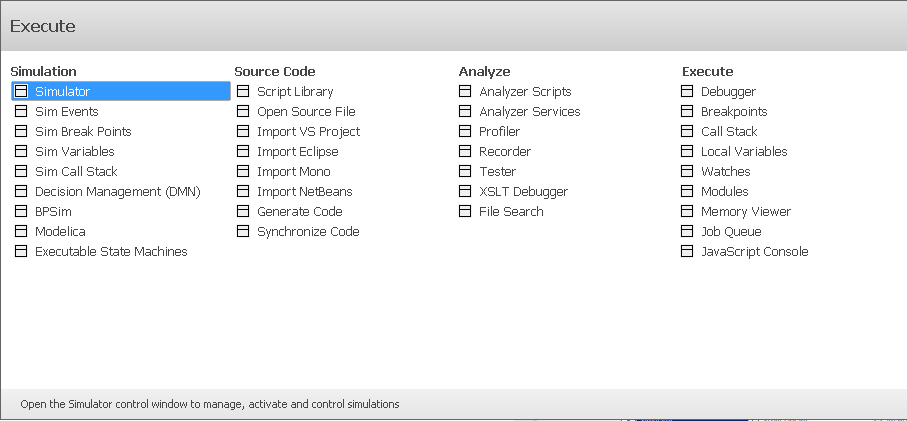907x421 pixels.
Task: Launch File Search
Action: click(x=511, y=212)
